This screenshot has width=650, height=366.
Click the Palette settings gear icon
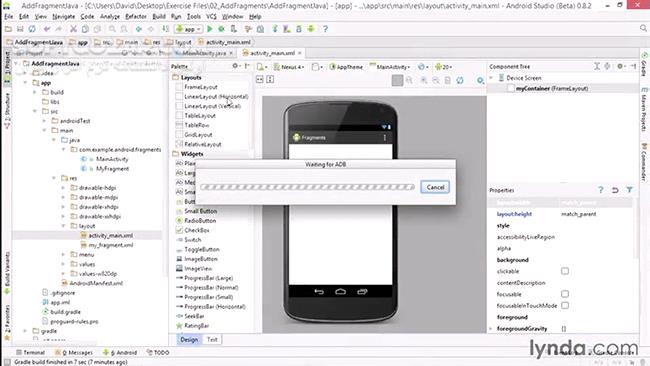(235, 66)
